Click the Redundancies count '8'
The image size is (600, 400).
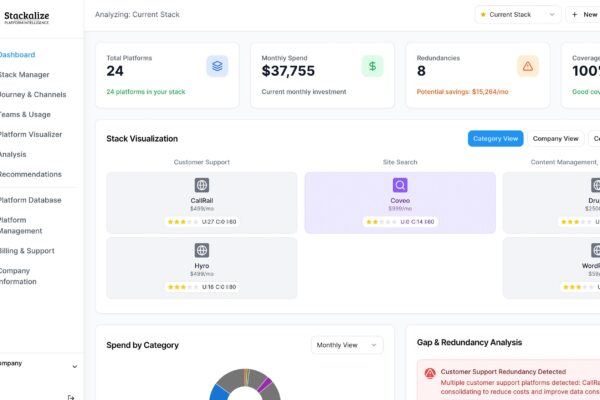(x=421, y=71)
